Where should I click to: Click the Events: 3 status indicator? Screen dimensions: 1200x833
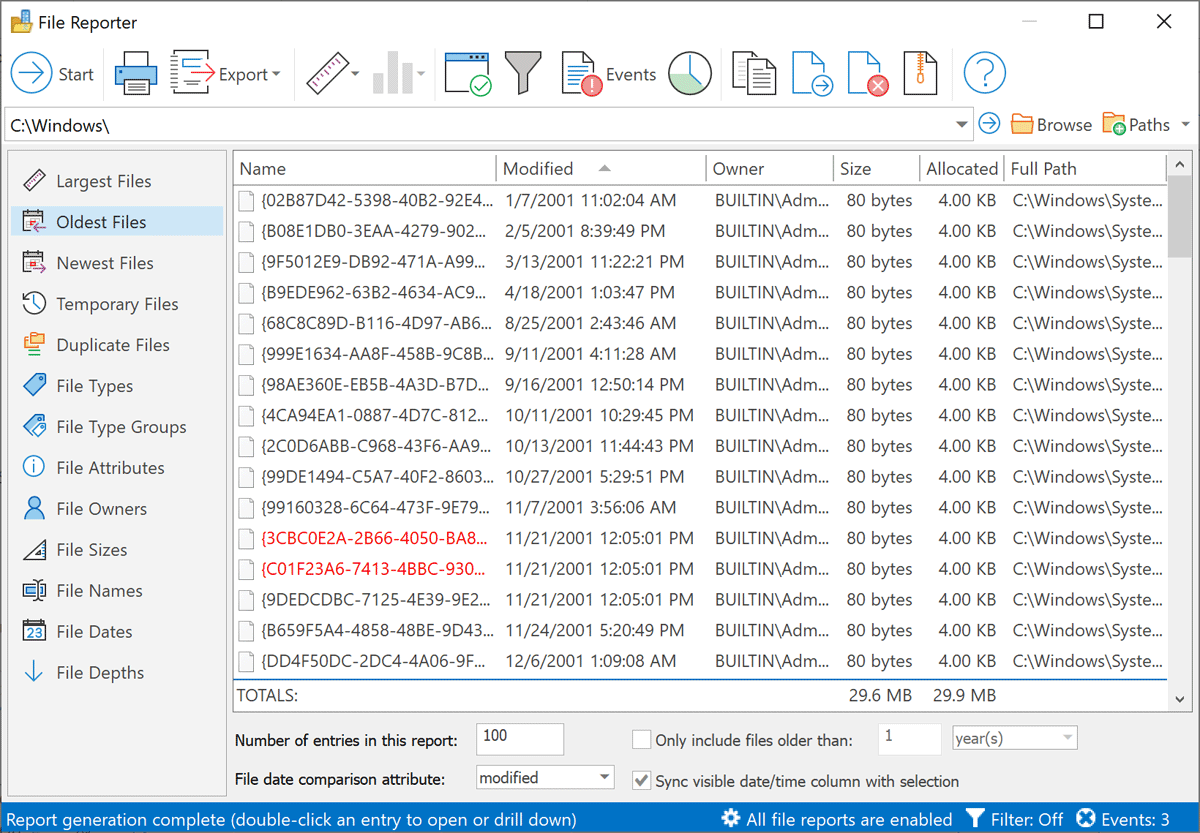click(1122, 819)
